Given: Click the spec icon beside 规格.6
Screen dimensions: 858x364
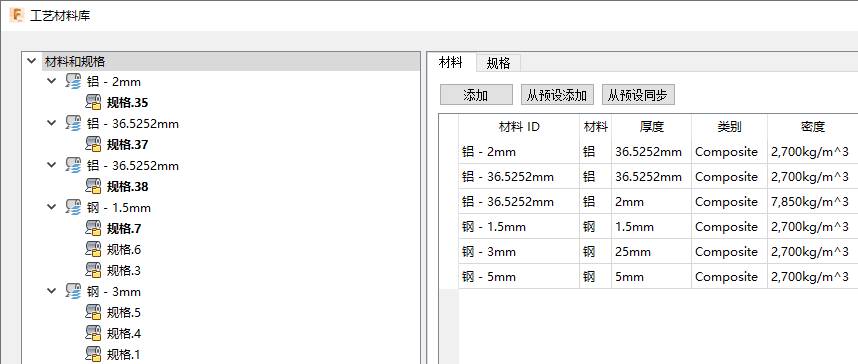Looking at the screenshot, I should coord(94,250).
